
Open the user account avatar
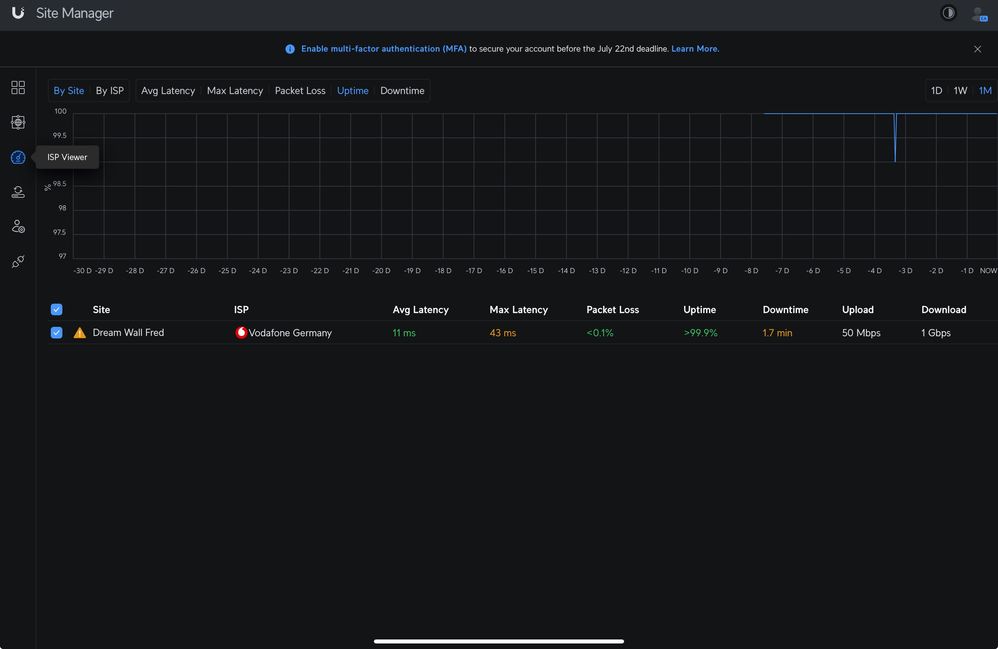(978, 14)
